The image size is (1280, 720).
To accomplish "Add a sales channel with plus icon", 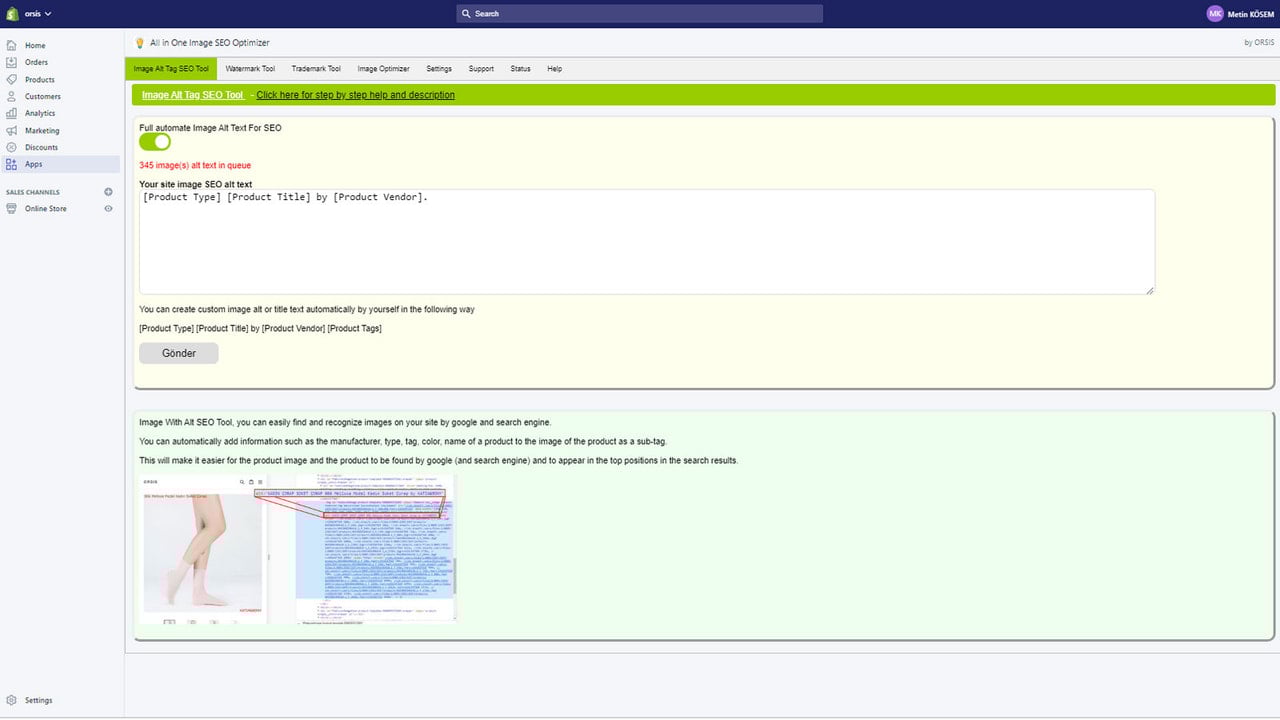I will tap(108, 192).
